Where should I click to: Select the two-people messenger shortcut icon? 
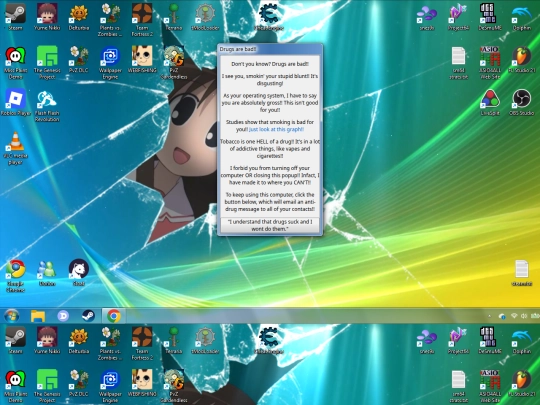[x=47, y=273]
